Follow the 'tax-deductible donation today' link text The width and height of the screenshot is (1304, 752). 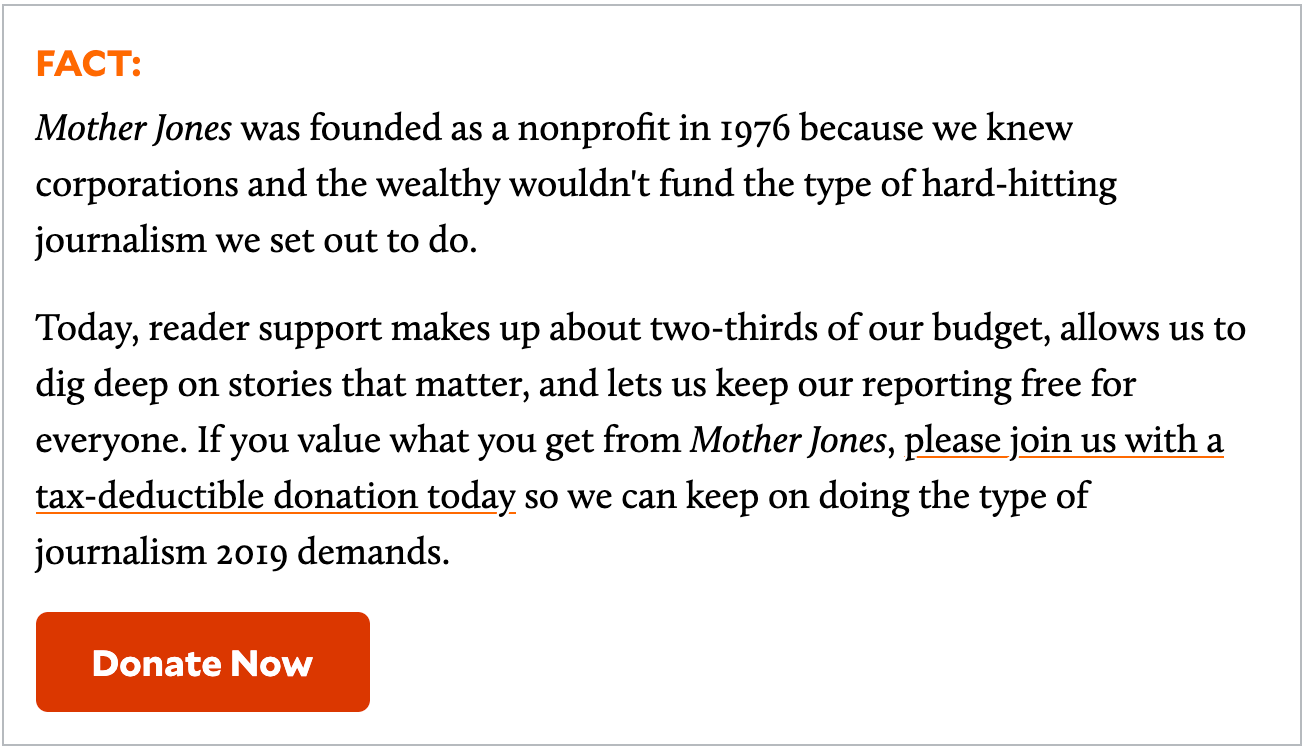[276, 497]
